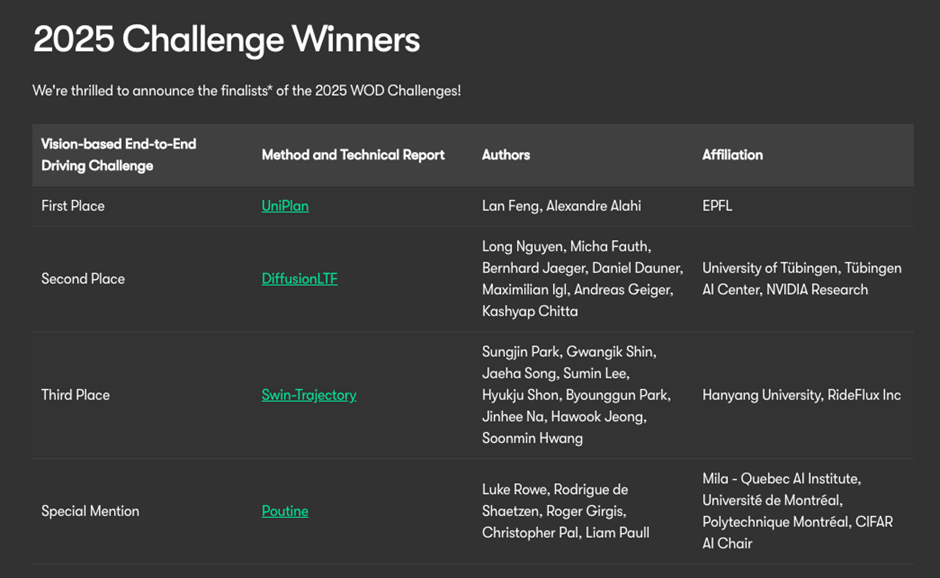Open the Swin-Trajectory report link
The height and width of the screenshot is (578, 940).
point(309,395)
